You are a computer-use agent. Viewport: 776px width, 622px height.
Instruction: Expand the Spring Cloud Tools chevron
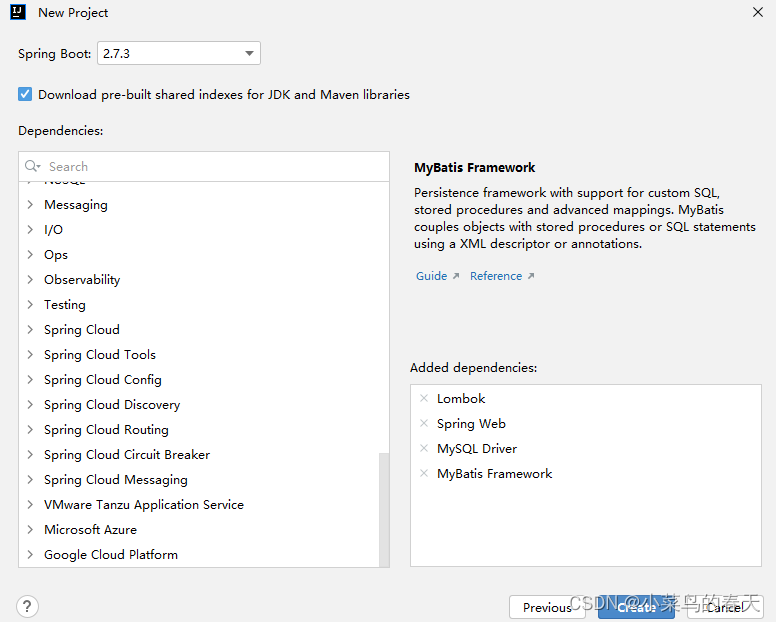click(30, 354)
